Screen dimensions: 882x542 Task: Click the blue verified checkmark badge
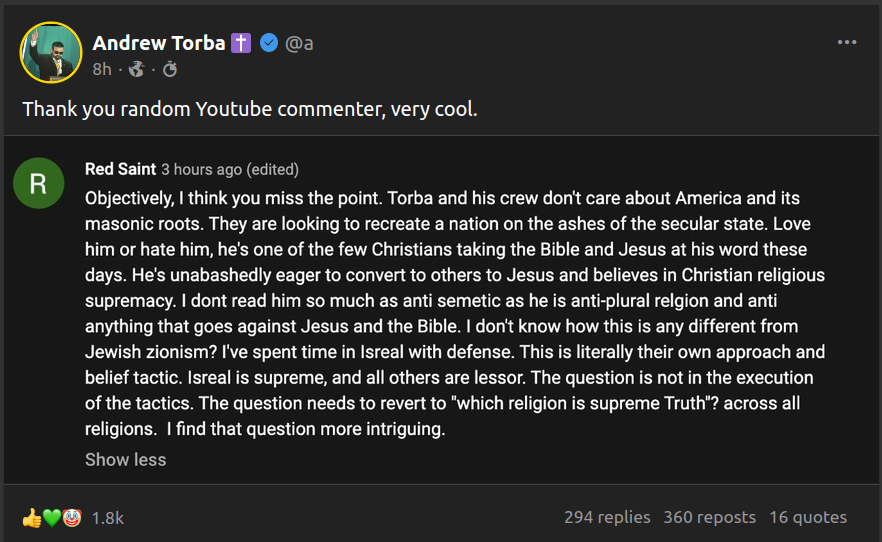coord(269,43)
